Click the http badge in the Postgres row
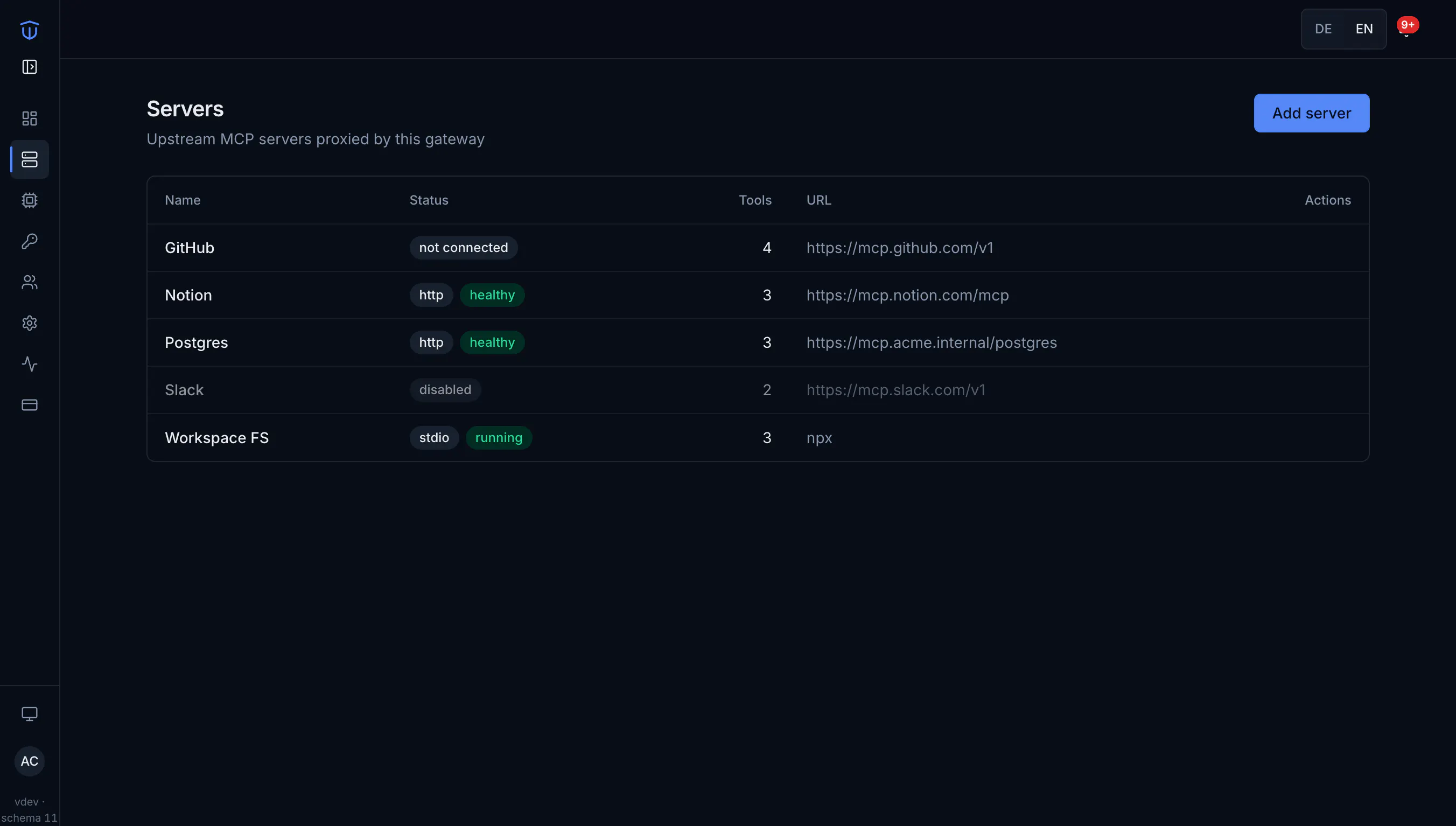 point(431,342)
